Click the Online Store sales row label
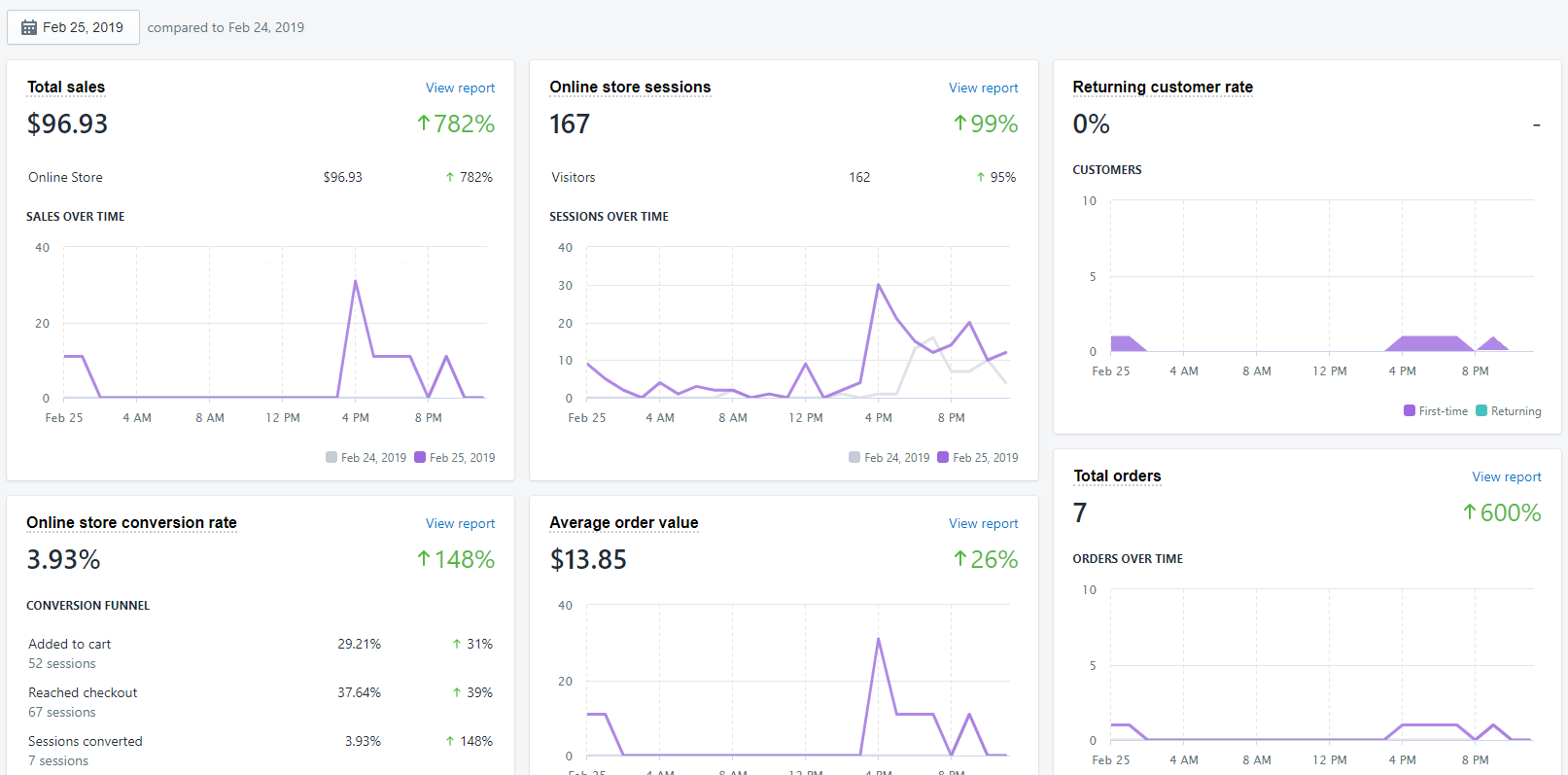Image resolution: width=1568 pixels, height=775 pixels. pyautogui.click(x=65, y=177)
